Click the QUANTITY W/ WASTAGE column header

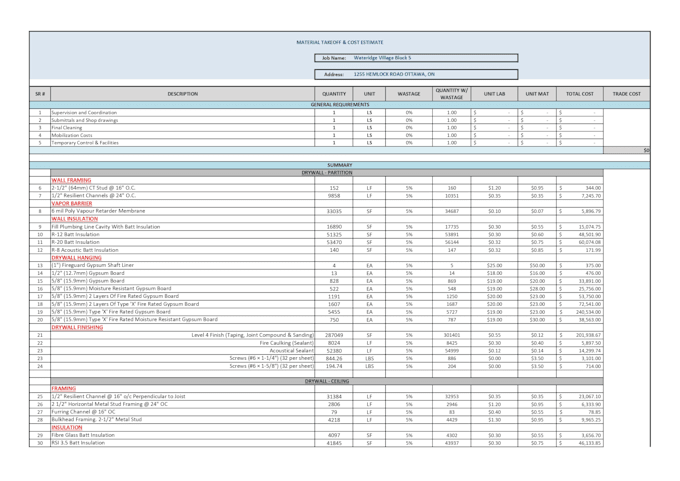coord(451,94)
